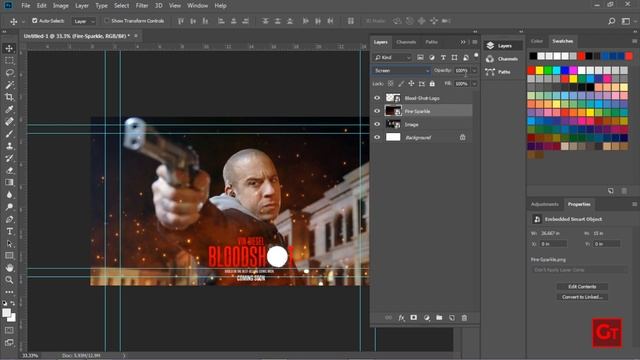Screen dimensions: 640x360
Task: Select the Blur tool
Action: [9, 195]
